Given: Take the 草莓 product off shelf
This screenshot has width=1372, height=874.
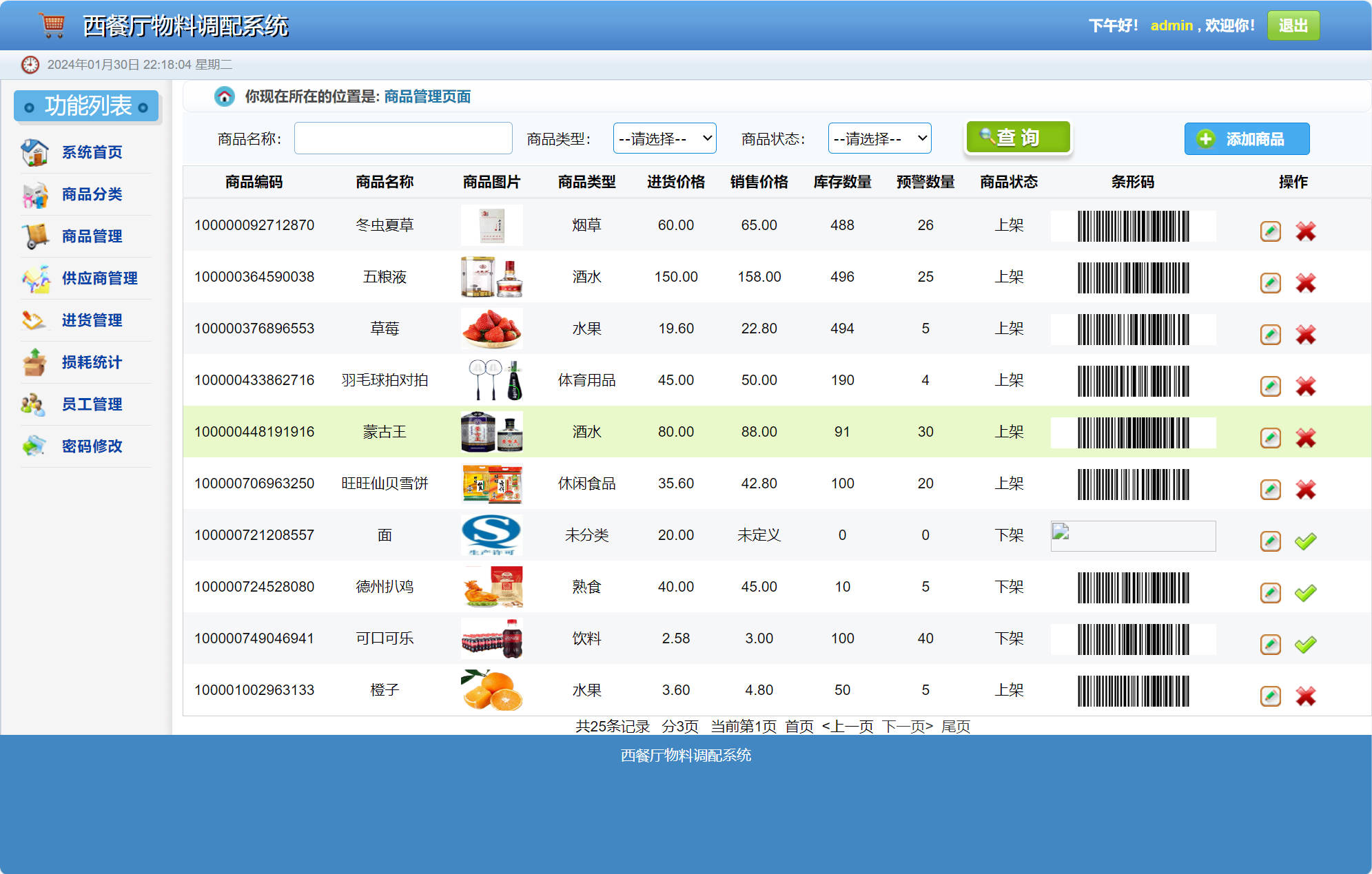Looking at the screenshot, I should point(1306,335).
